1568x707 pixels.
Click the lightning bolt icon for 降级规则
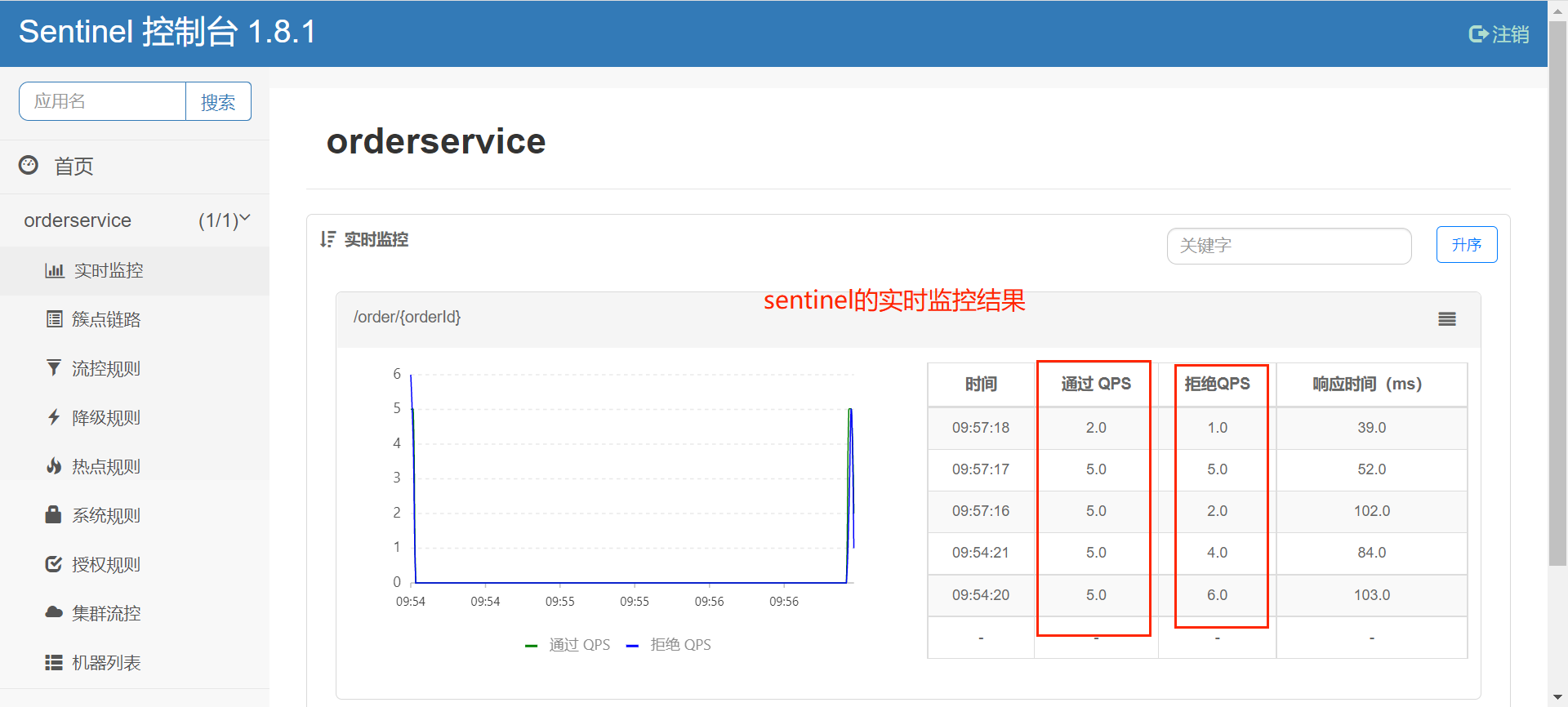[x=54, y=417]
